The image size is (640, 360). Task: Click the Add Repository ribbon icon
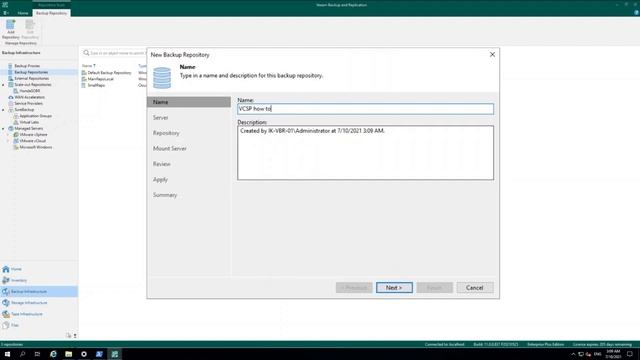(x=11, y=29)
